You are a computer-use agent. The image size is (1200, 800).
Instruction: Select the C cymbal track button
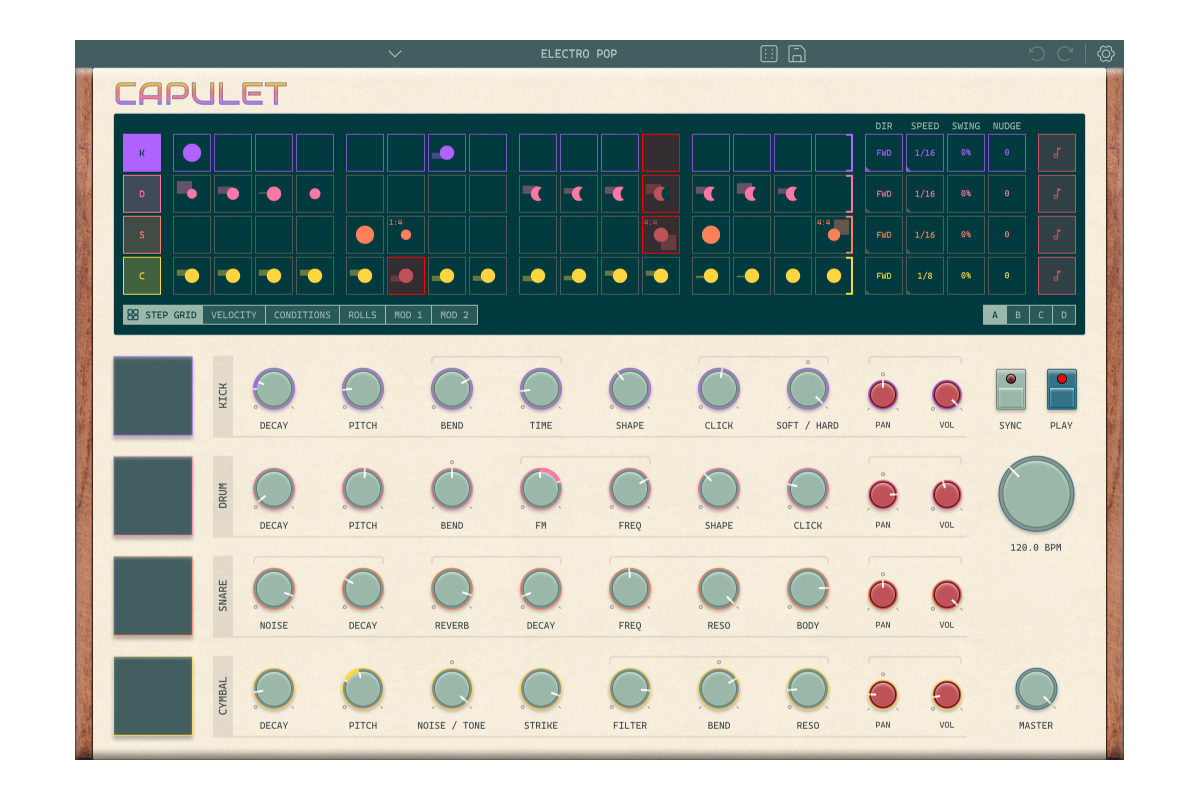point(142,276)
